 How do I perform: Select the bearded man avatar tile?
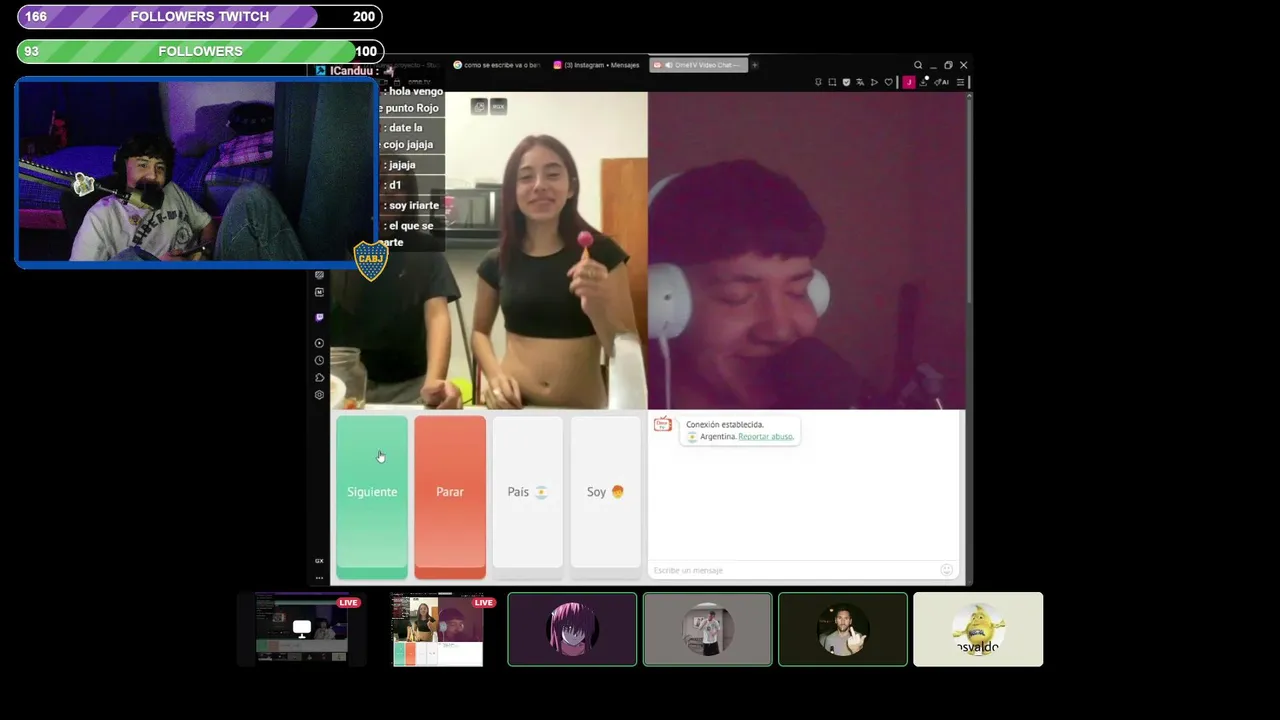tap(843, 629)
